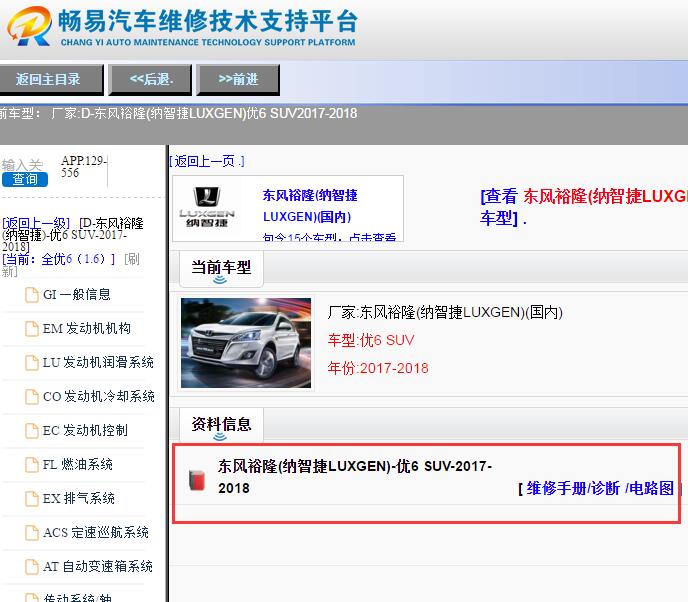
Task: Click the red book manual icon
Action: point(197,480)
